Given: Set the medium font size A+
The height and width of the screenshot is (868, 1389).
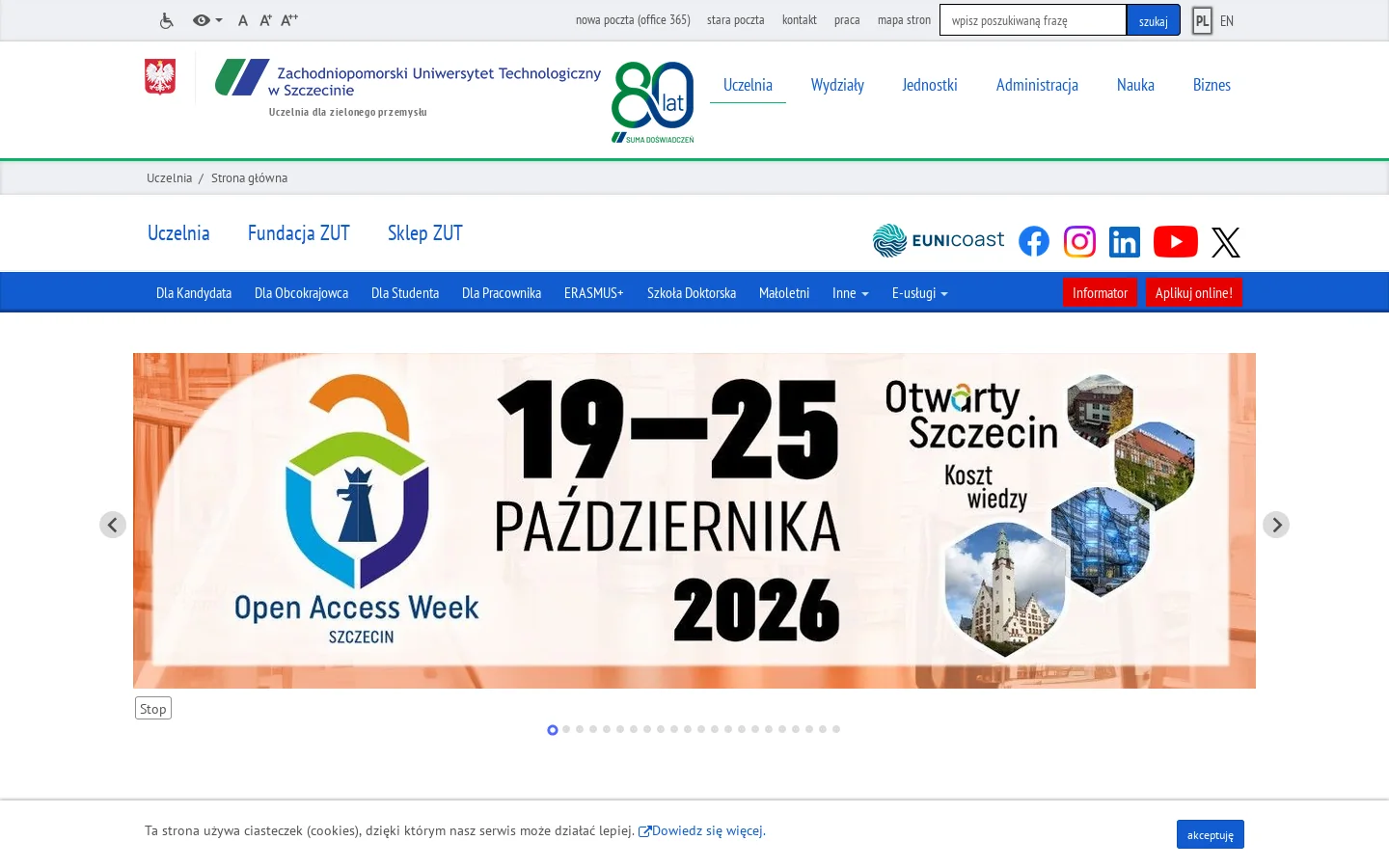Looking at the screenshot, I should click(x=265, y=20).
